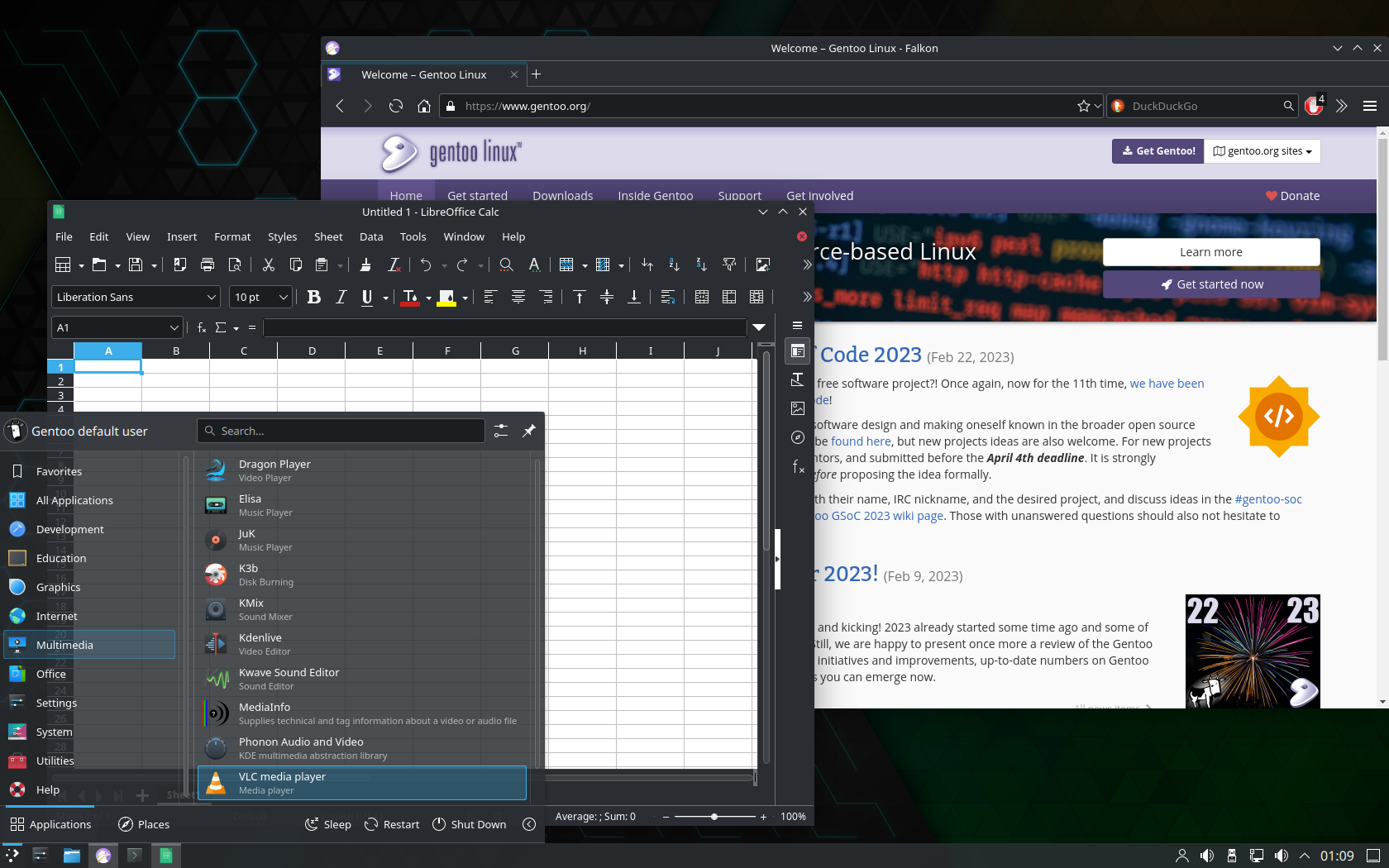
Task: Click the Undo arrow in Calc toolbar
Action: 425,265
